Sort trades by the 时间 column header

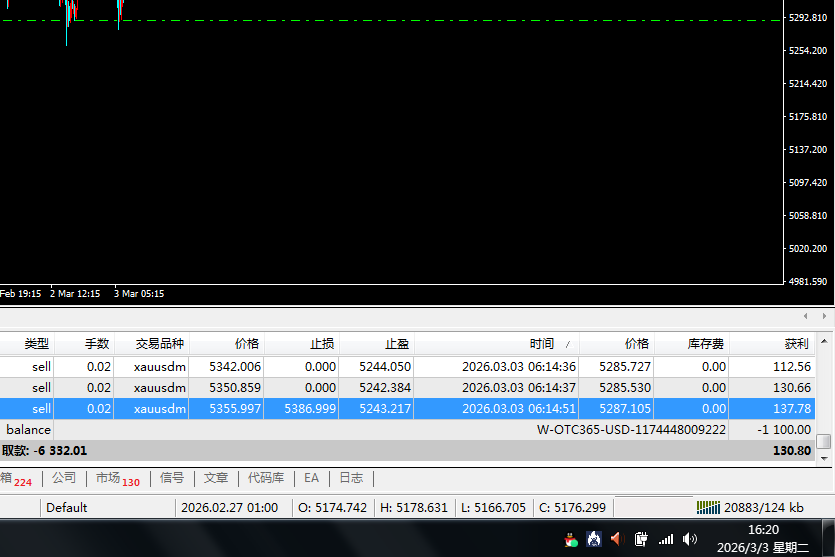click(x=542, y=343)
